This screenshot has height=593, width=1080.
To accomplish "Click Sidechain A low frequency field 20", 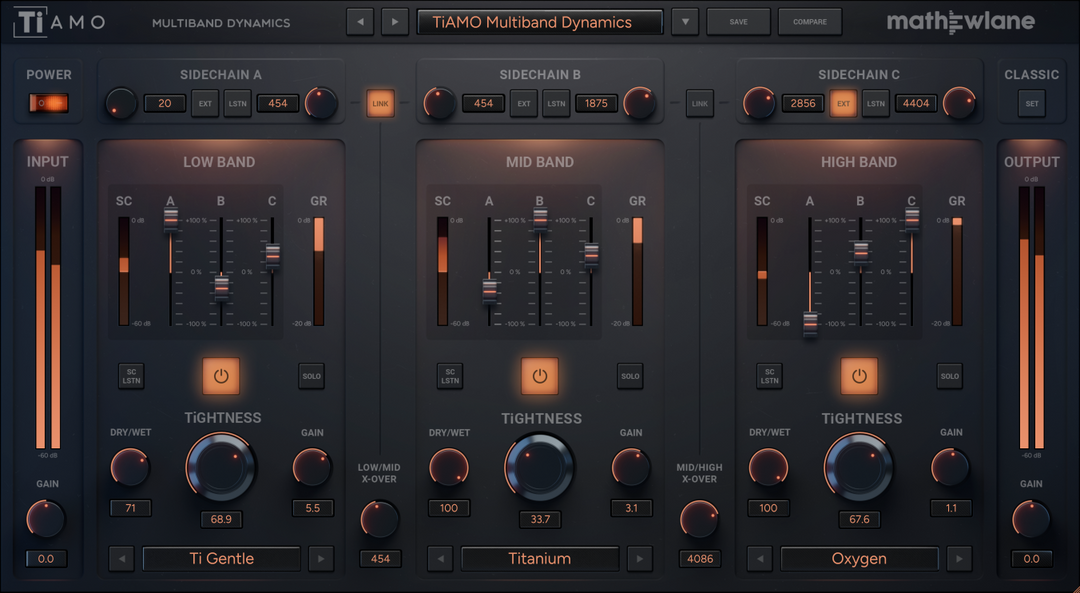I will pos(165,103).
